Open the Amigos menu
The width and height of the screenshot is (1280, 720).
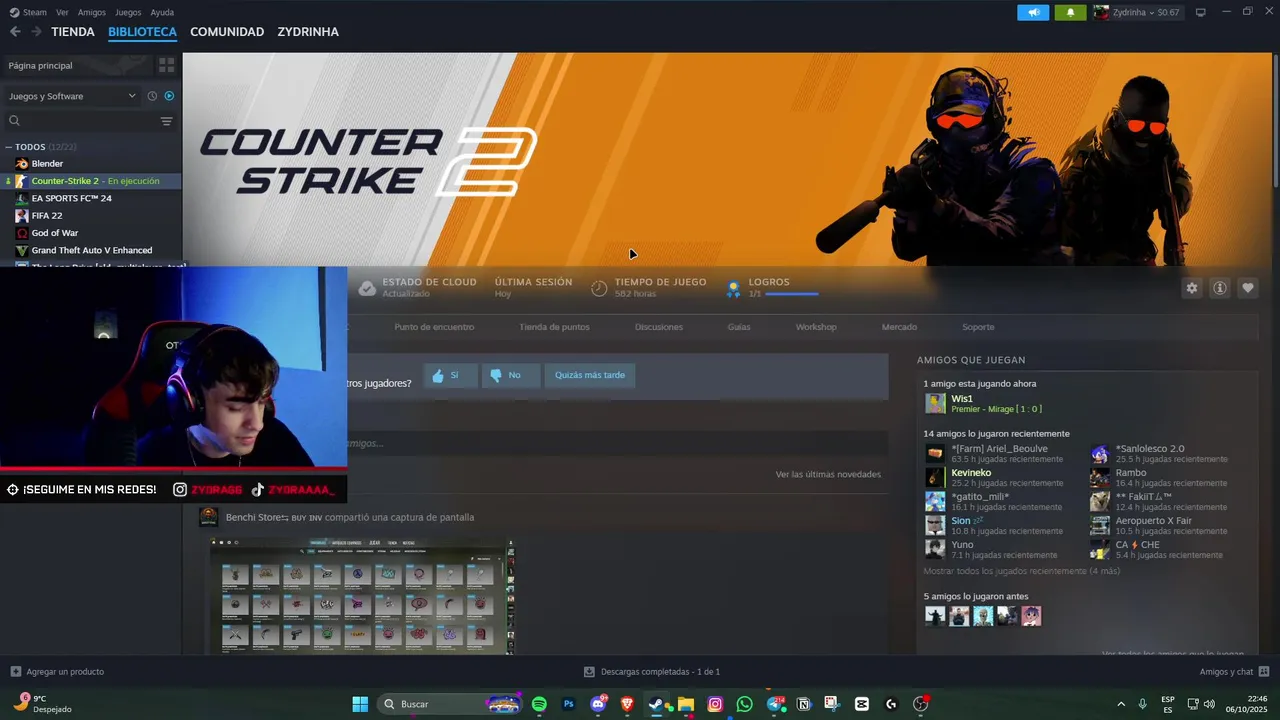point(92,12)
